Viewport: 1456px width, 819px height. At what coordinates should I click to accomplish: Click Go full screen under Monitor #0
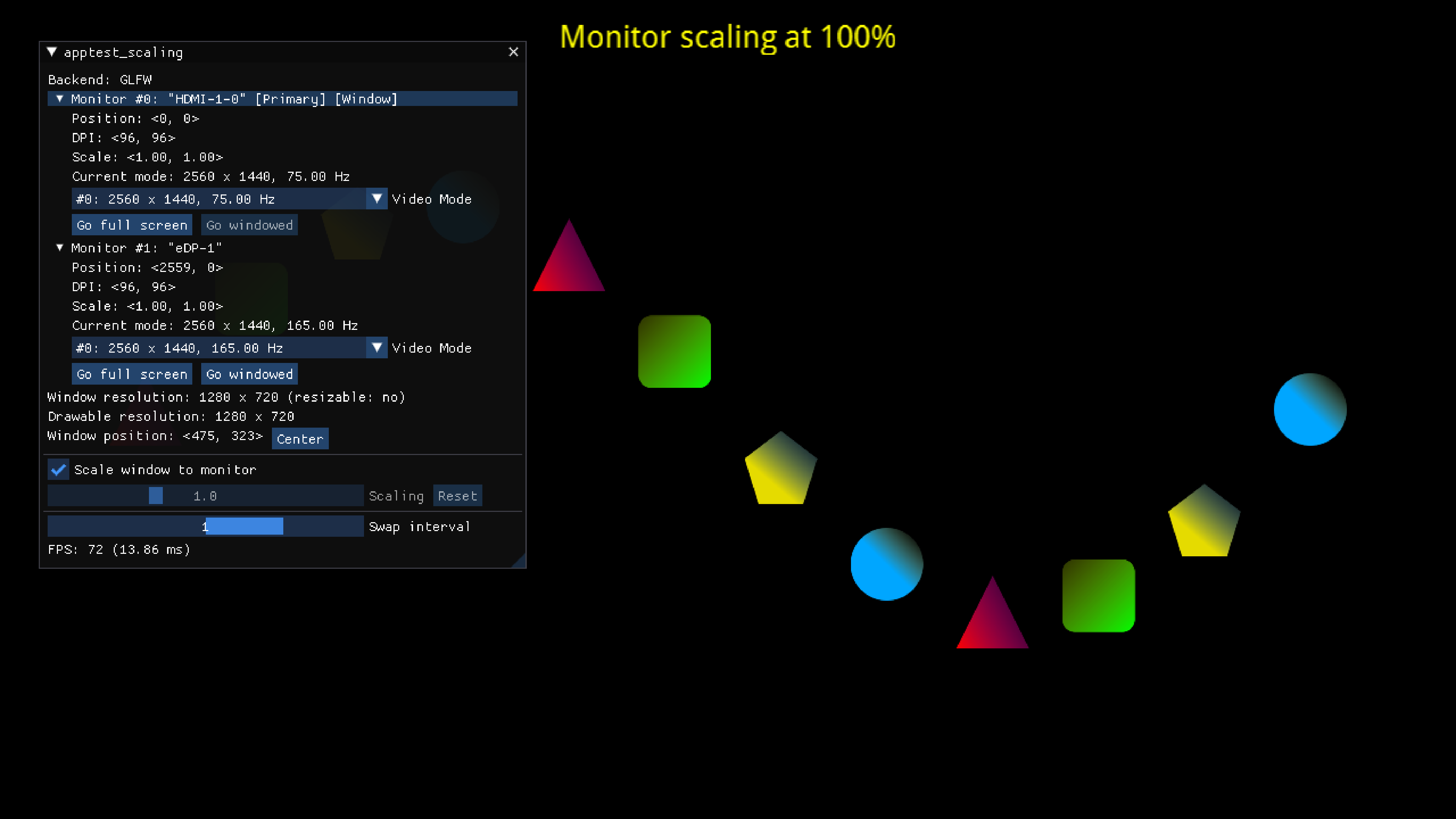coord(132,225)
